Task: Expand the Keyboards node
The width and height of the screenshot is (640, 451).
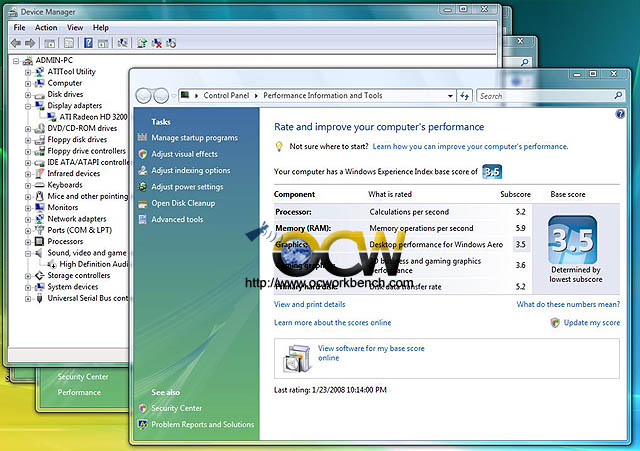Action: 28,186
